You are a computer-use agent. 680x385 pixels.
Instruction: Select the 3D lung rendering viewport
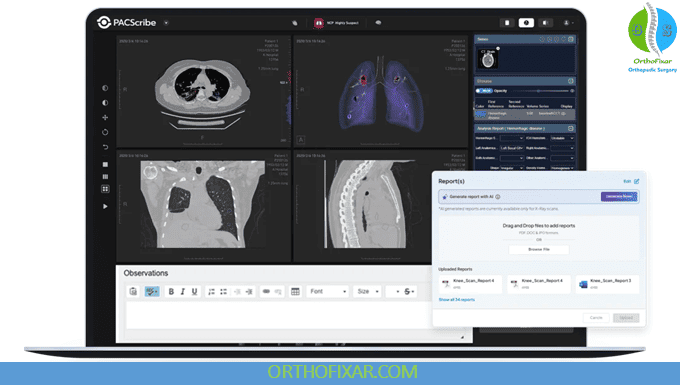[x=381, y=91]
